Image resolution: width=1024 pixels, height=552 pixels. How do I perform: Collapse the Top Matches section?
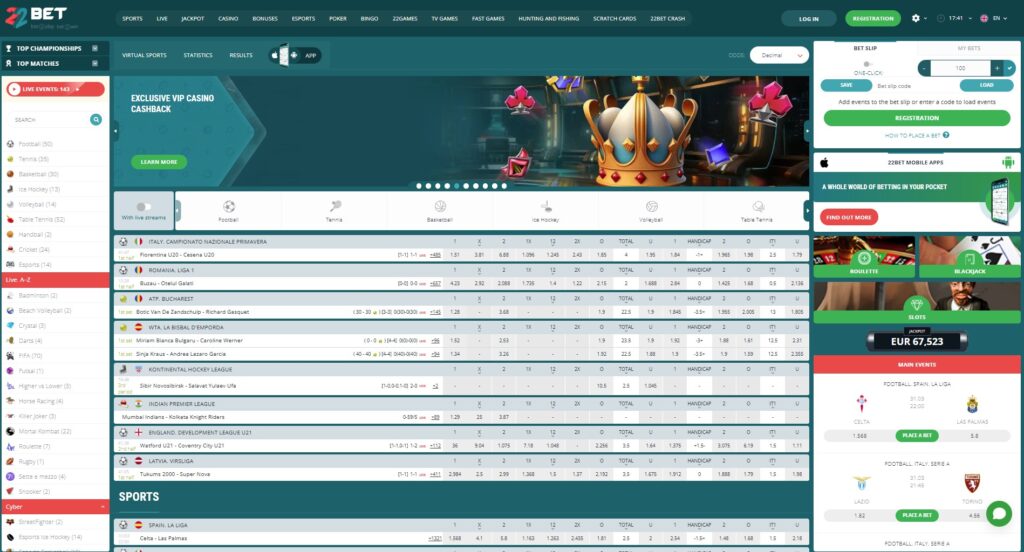[x=95, y=63]
